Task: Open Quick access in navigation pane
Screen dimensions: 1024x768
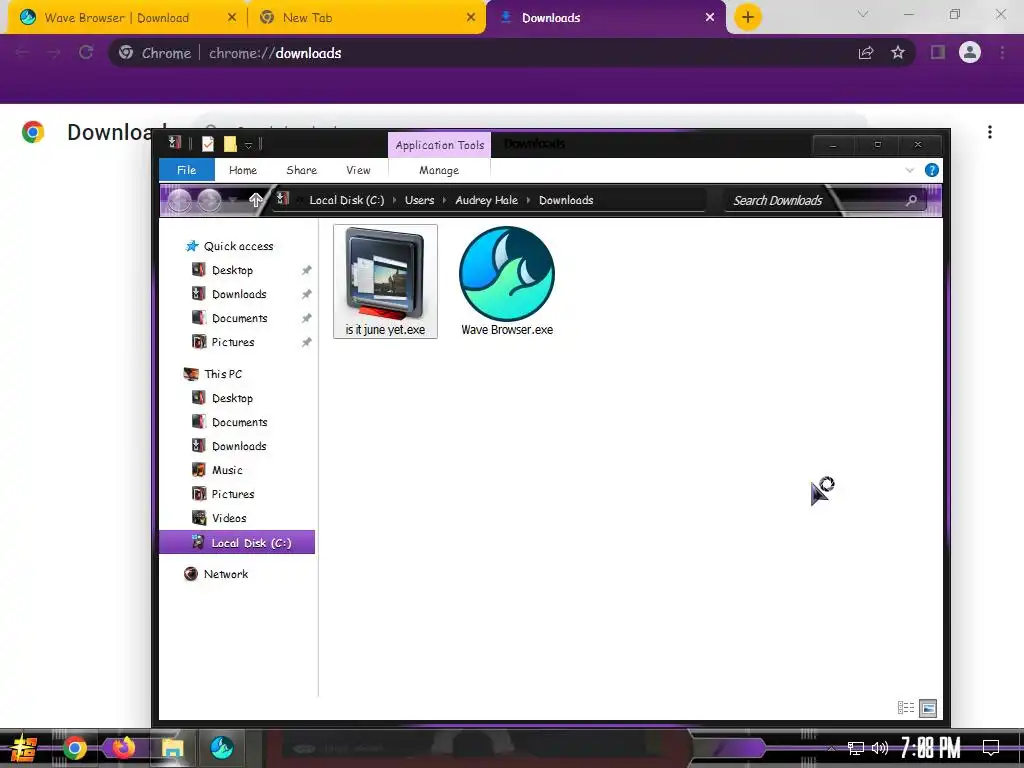Action: (x=238, y=246)
